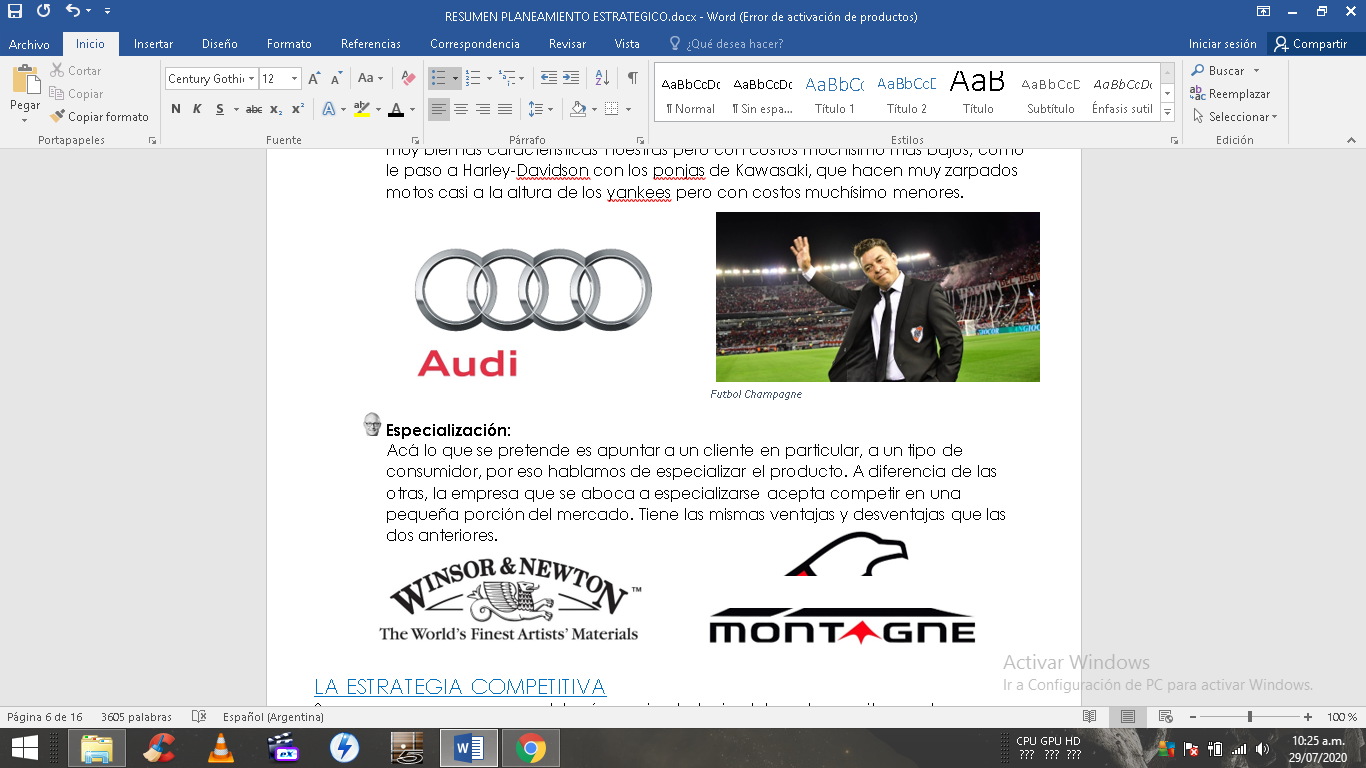Switch to the Revisar tab
Screen dimensions: 1366x768
tap(567, 44)
